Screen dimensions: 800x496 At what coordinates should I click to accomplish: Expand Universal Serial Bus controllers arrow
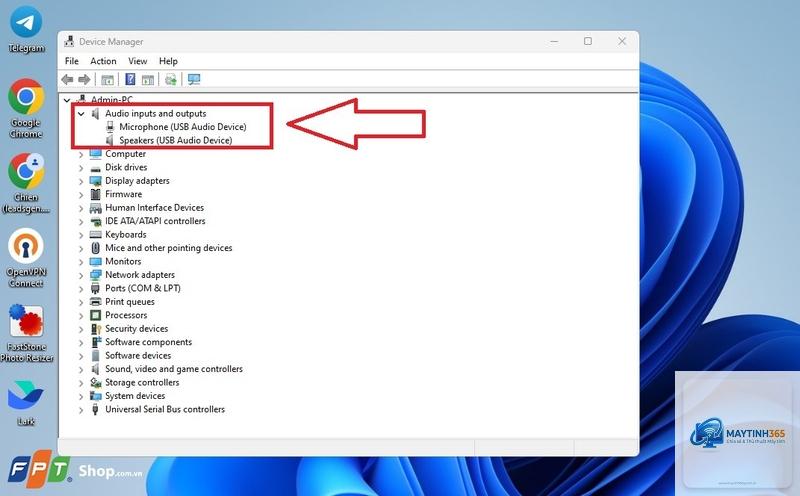(81, 410)
